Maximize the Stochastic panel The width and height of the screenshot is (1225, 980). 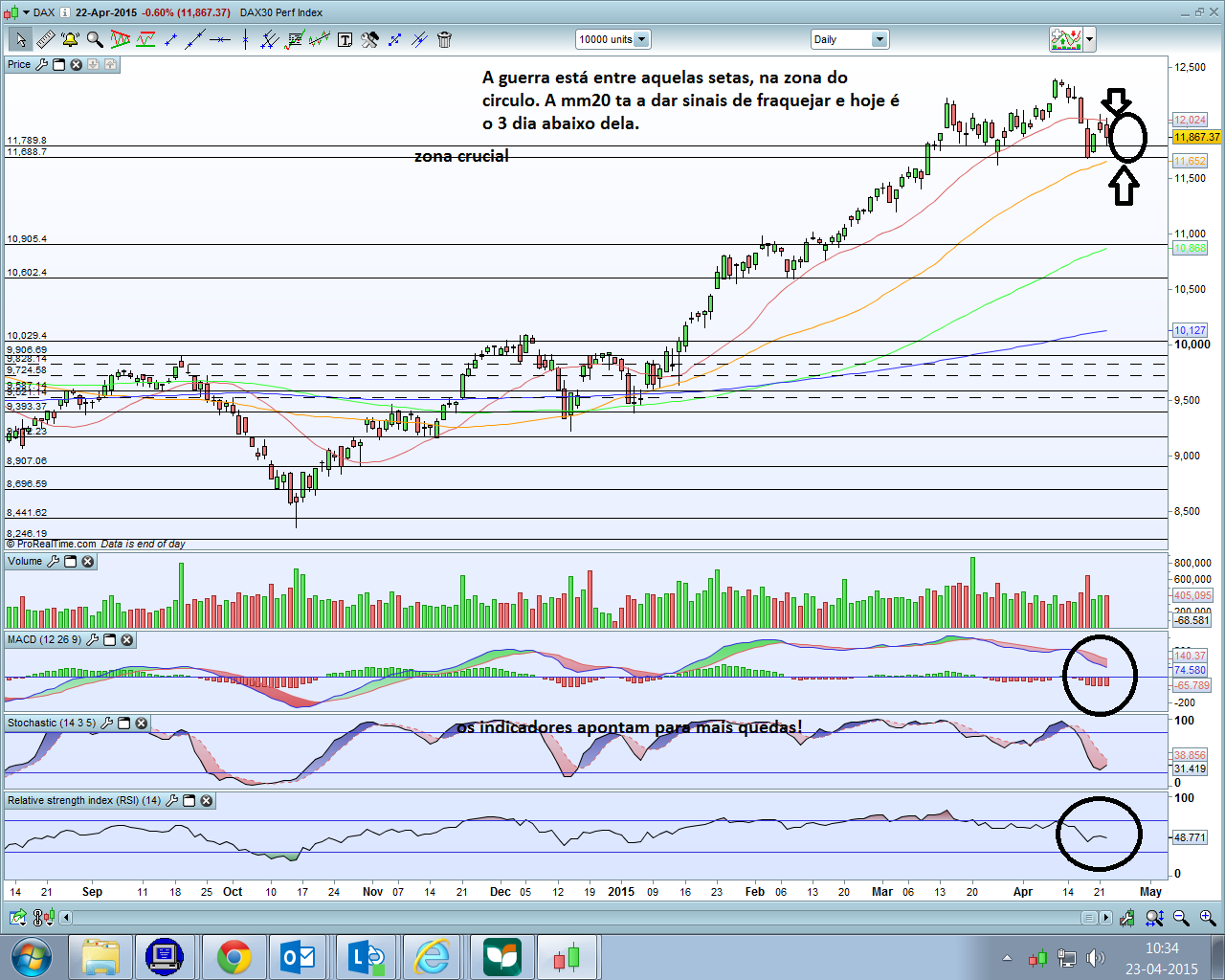click(x=123, y=723)
